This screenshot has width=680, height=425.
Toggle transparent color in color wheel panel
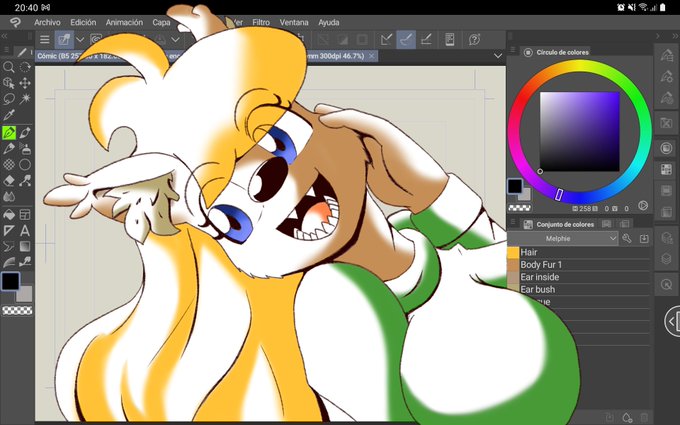[520, 208]
